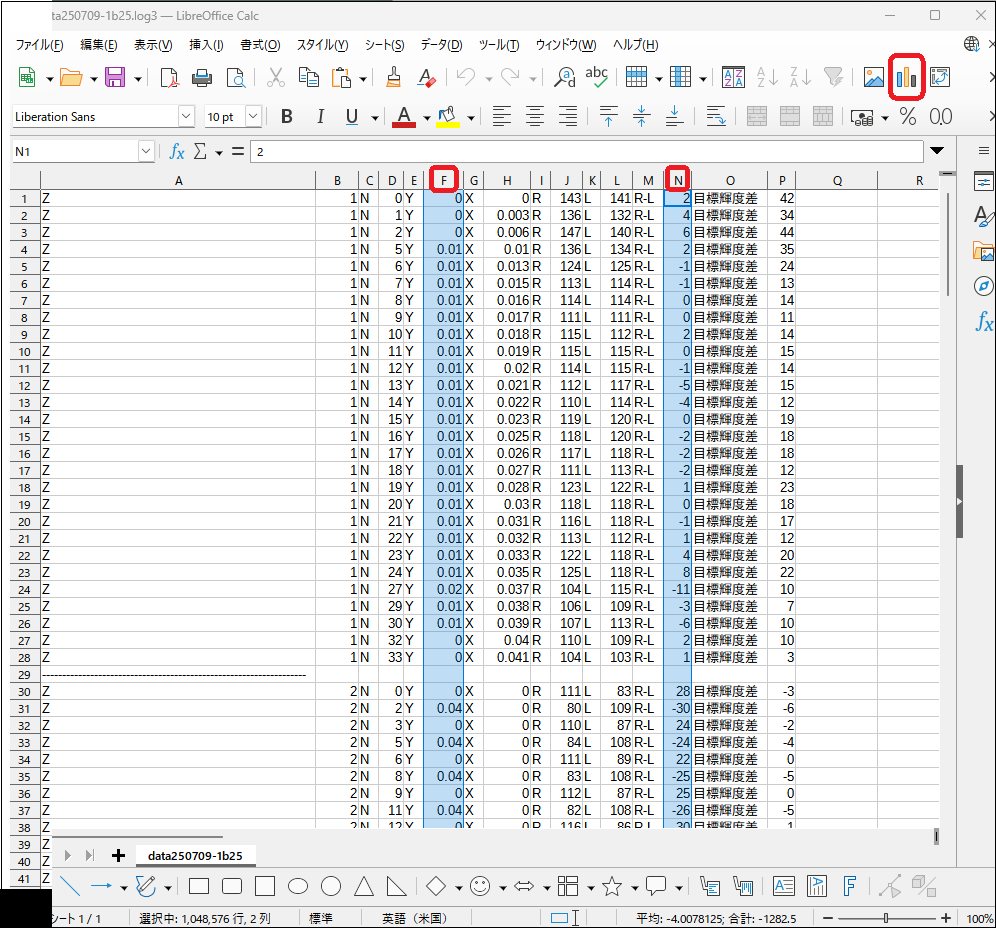Open the データ(D) menu
Viewport: 996px width, 928px height.
pos(440,45)
